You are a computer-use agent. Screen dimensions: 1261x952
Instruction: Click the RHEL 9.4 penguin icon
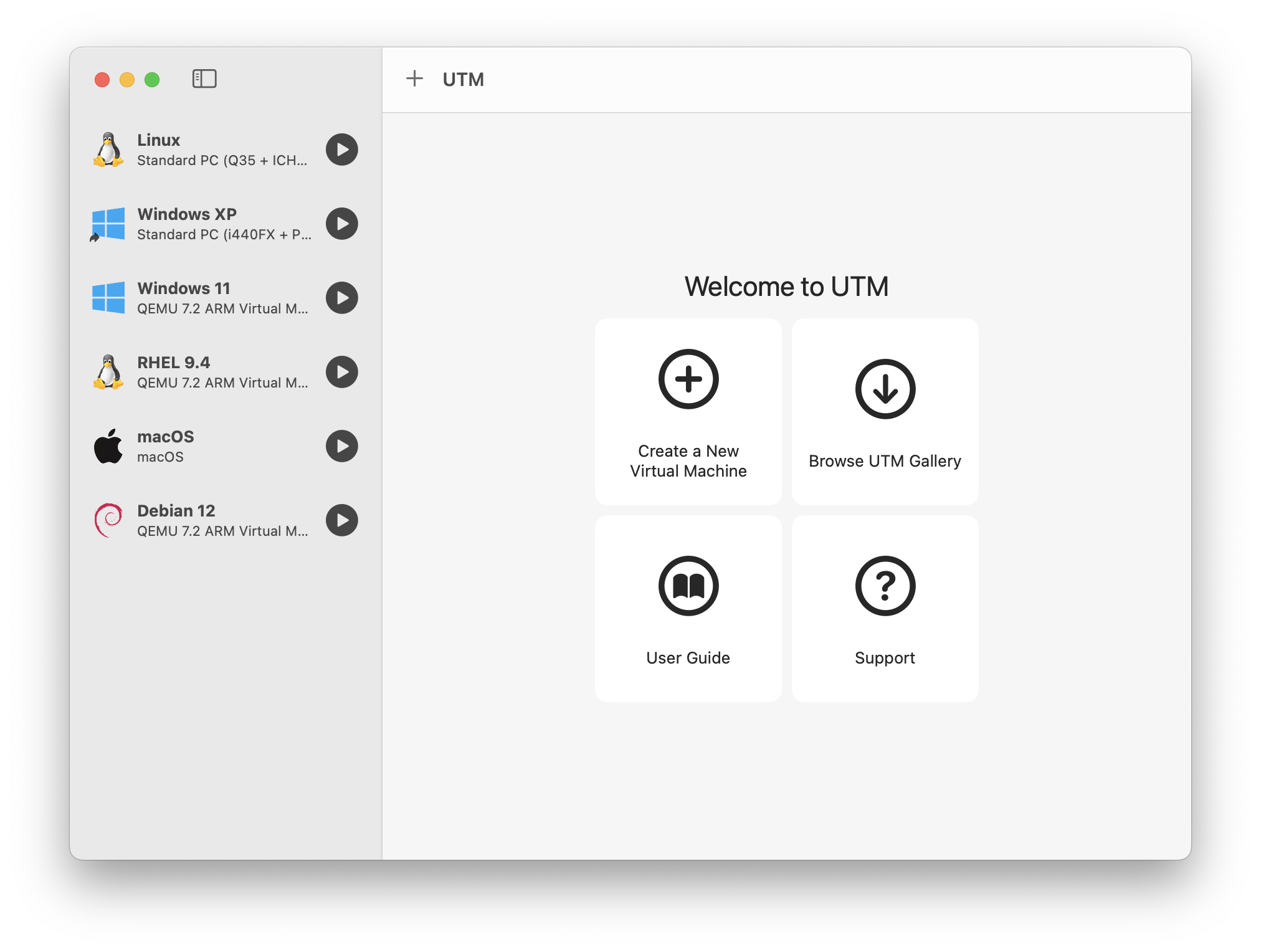(x=108, y=372)
